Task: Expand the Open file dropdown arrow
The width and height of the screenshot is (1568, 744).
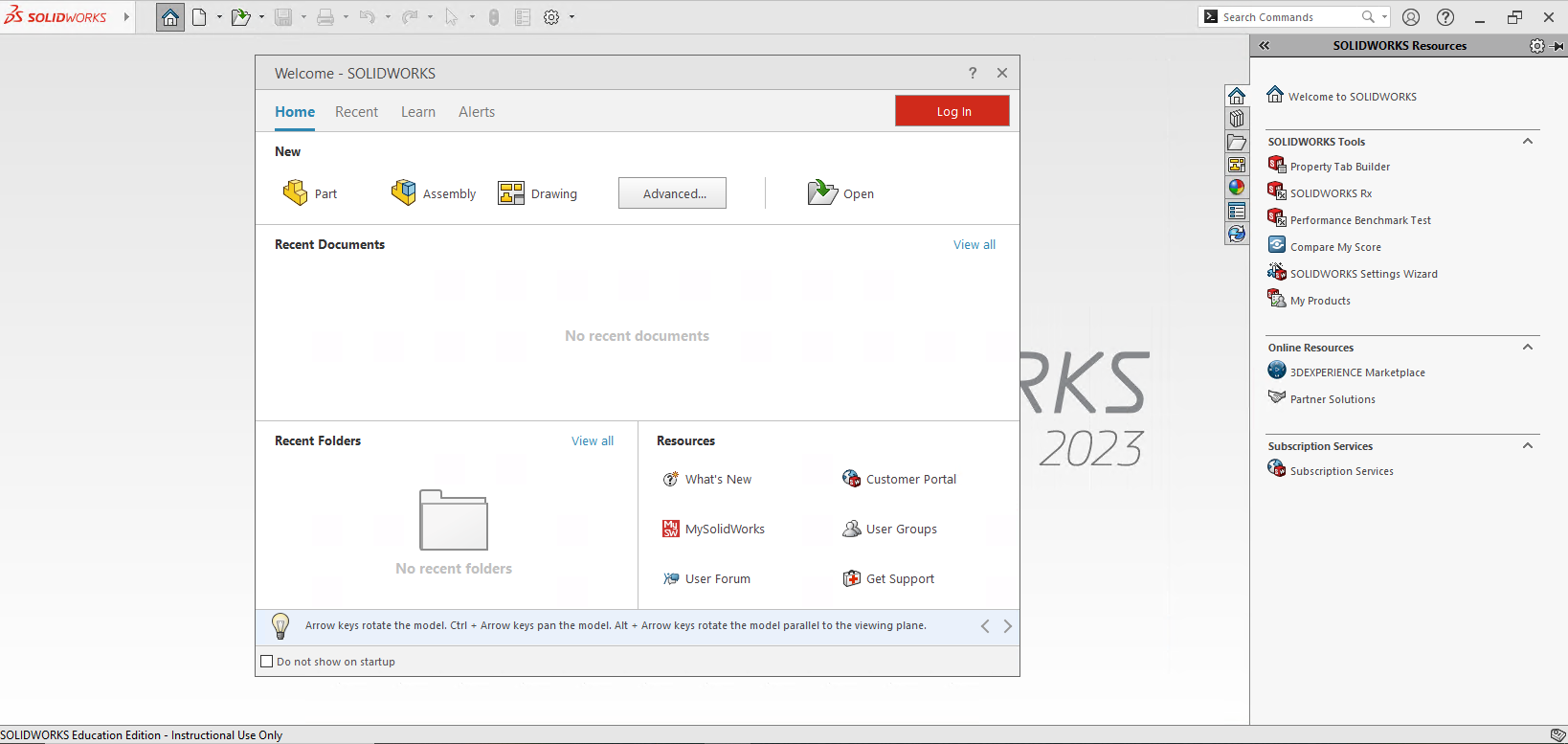Action: [x=261, y=17]
